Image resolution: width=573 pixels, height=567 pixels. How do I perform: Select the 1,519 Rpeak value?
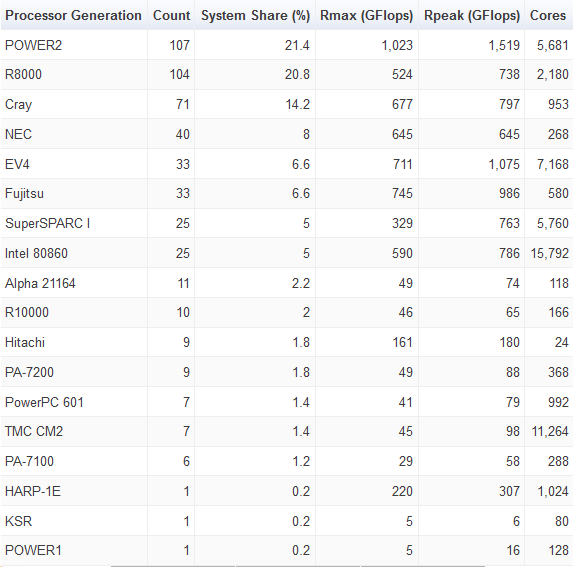pyautogui.click(x=504, y=46)
